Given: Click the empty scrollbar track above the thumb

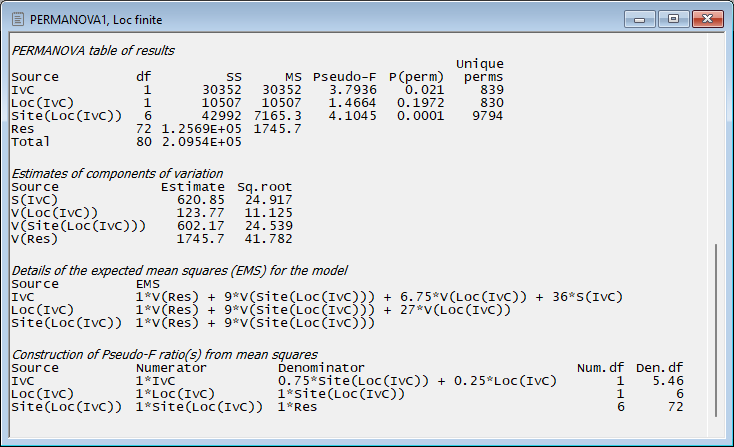Looking at the screenshot, I should click(717, 140).
